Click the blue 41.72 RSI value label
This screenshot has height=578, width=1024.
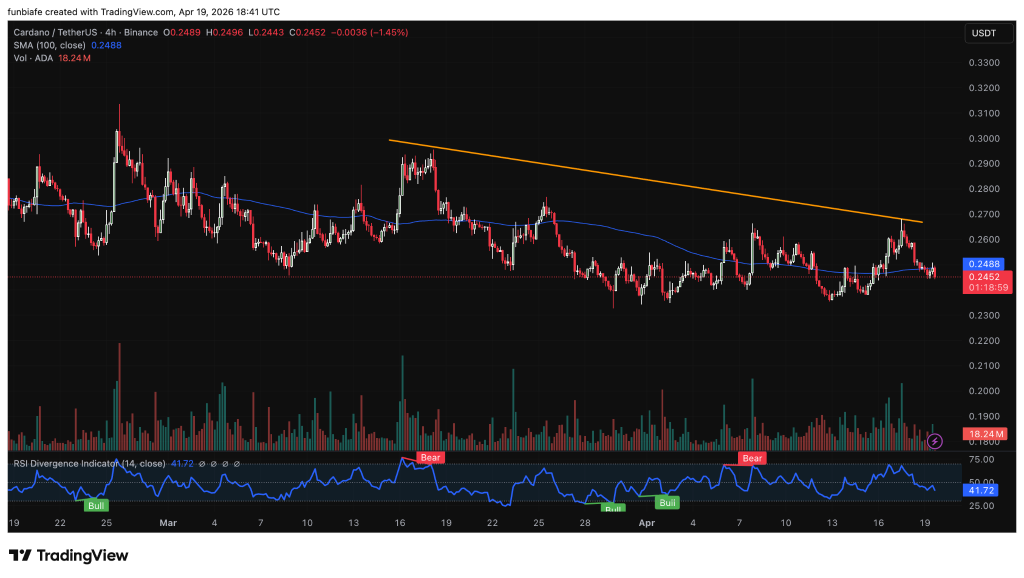981,490
